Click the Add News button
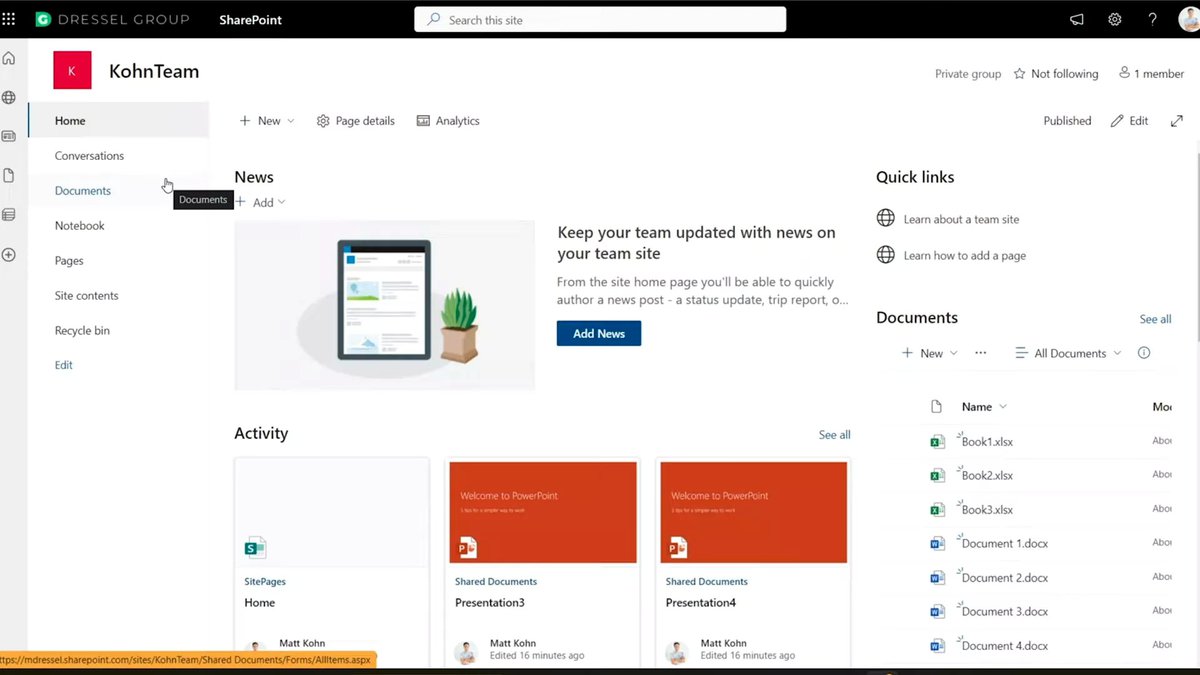Screen dimensions: 1200x675 pos(598,334)
